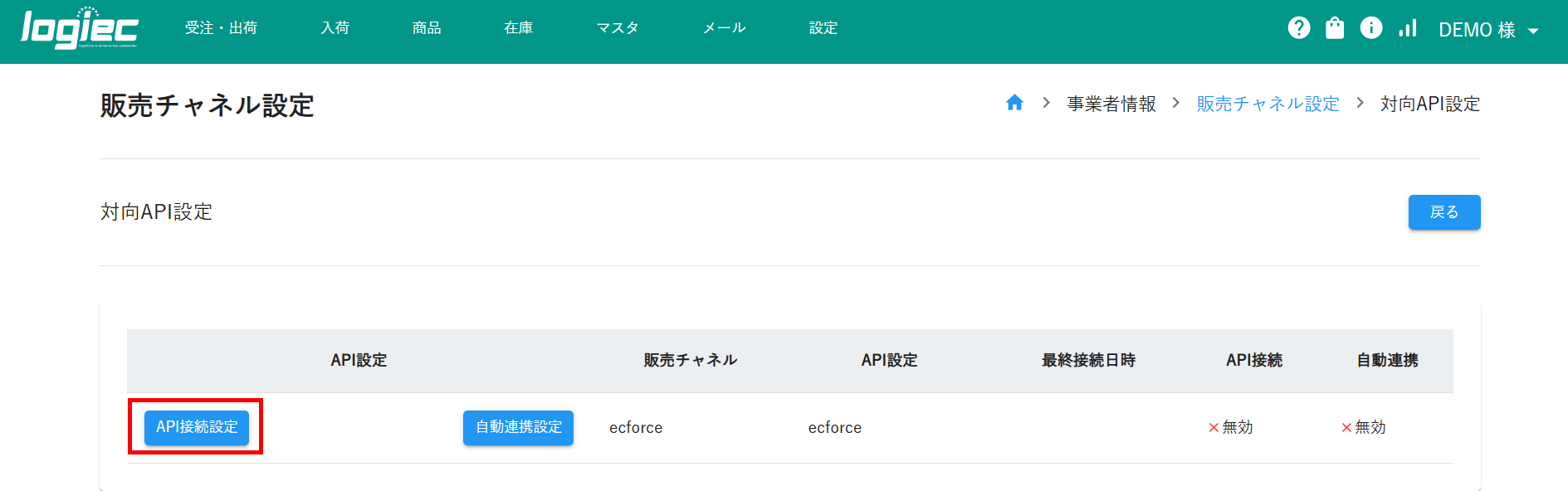Click the shopping bag icon in header
Viewport: 1568px width, 491px height.
click(x=1334, y=28)
